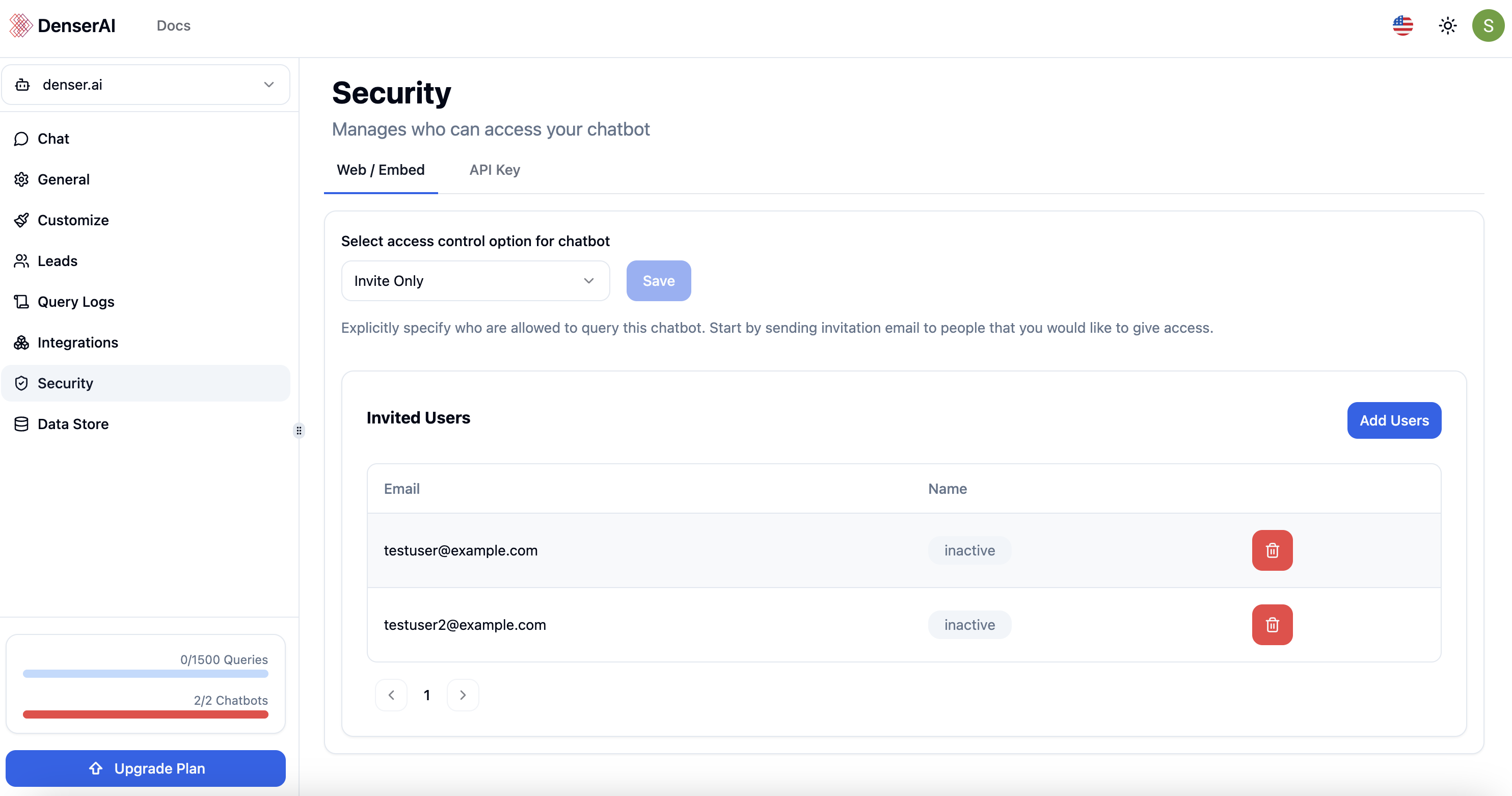Viewport: 1512px width, 796px height.
Task: Open Query Logs panel
Action: (x=76, y=301)
